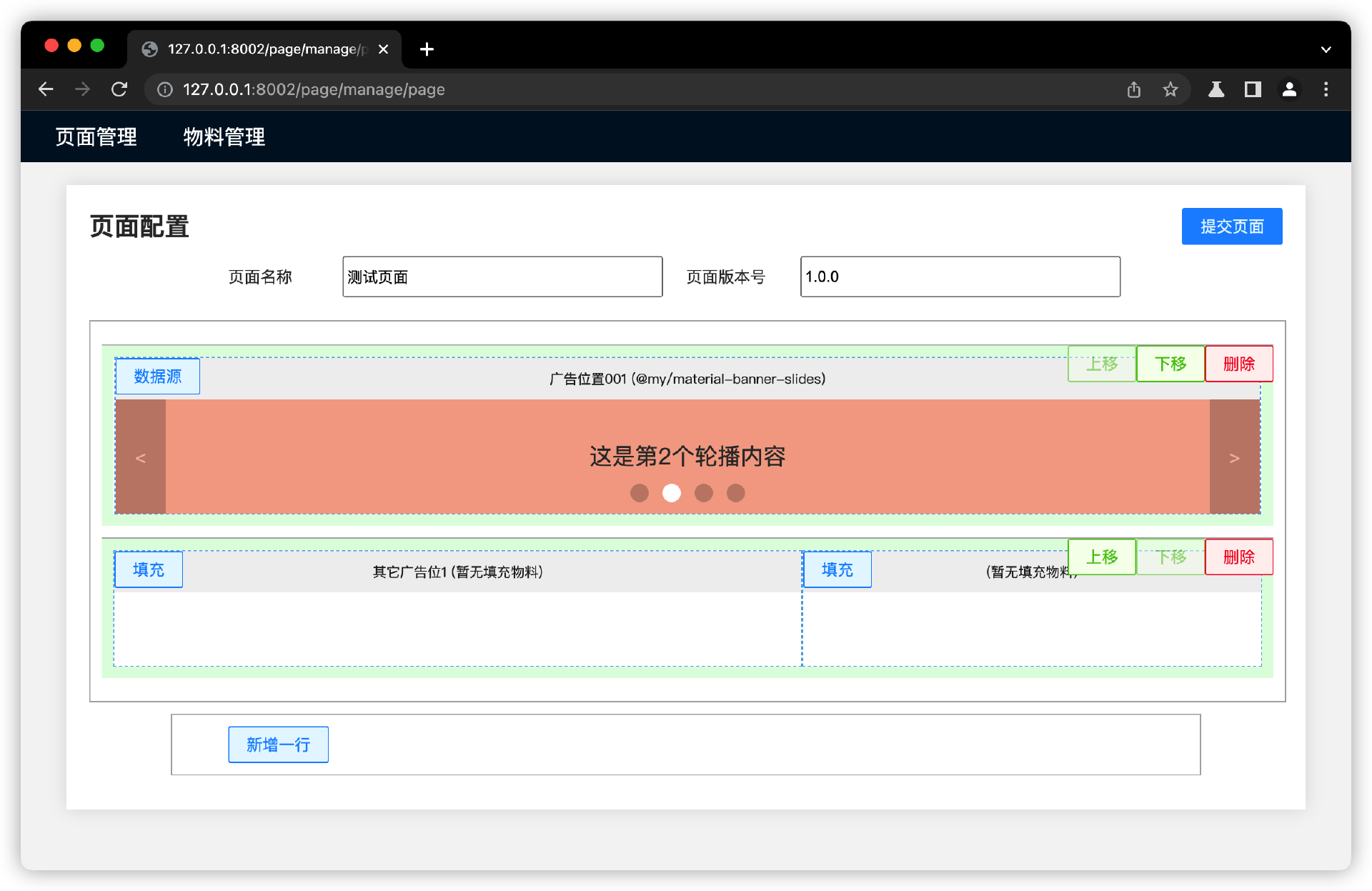1372x891 pixels.
Task: Select the third carousel dot
Action: coord(704,493)
